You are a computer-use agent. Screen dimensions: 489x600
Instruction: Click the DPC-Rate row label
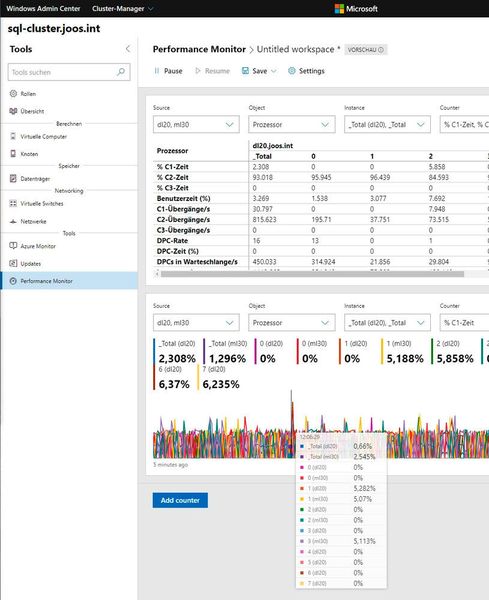click(x=172, y=240)
